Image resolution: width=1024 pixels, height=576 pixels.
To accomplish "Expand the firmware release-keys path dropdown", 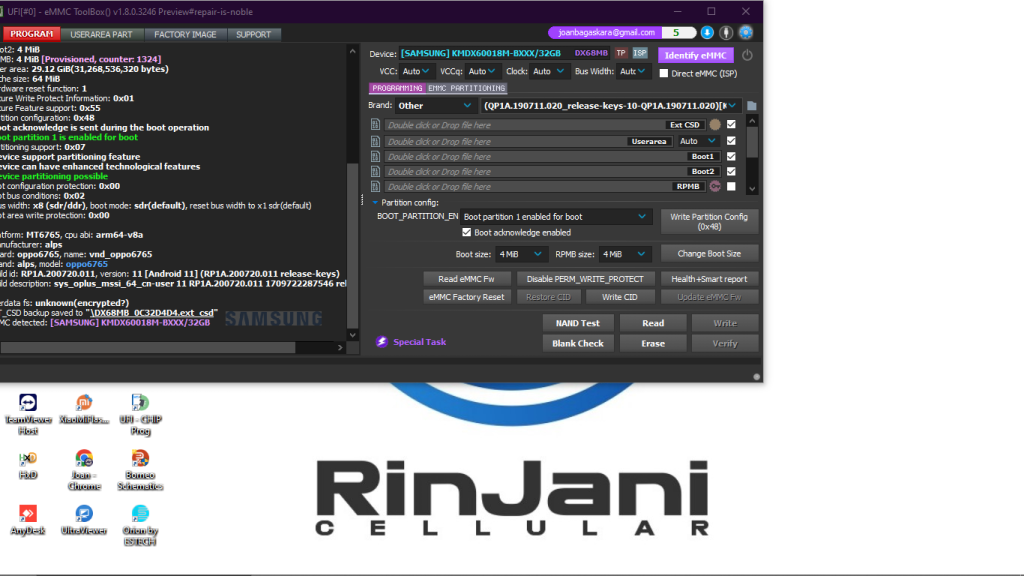I will (x=610, y=106).
